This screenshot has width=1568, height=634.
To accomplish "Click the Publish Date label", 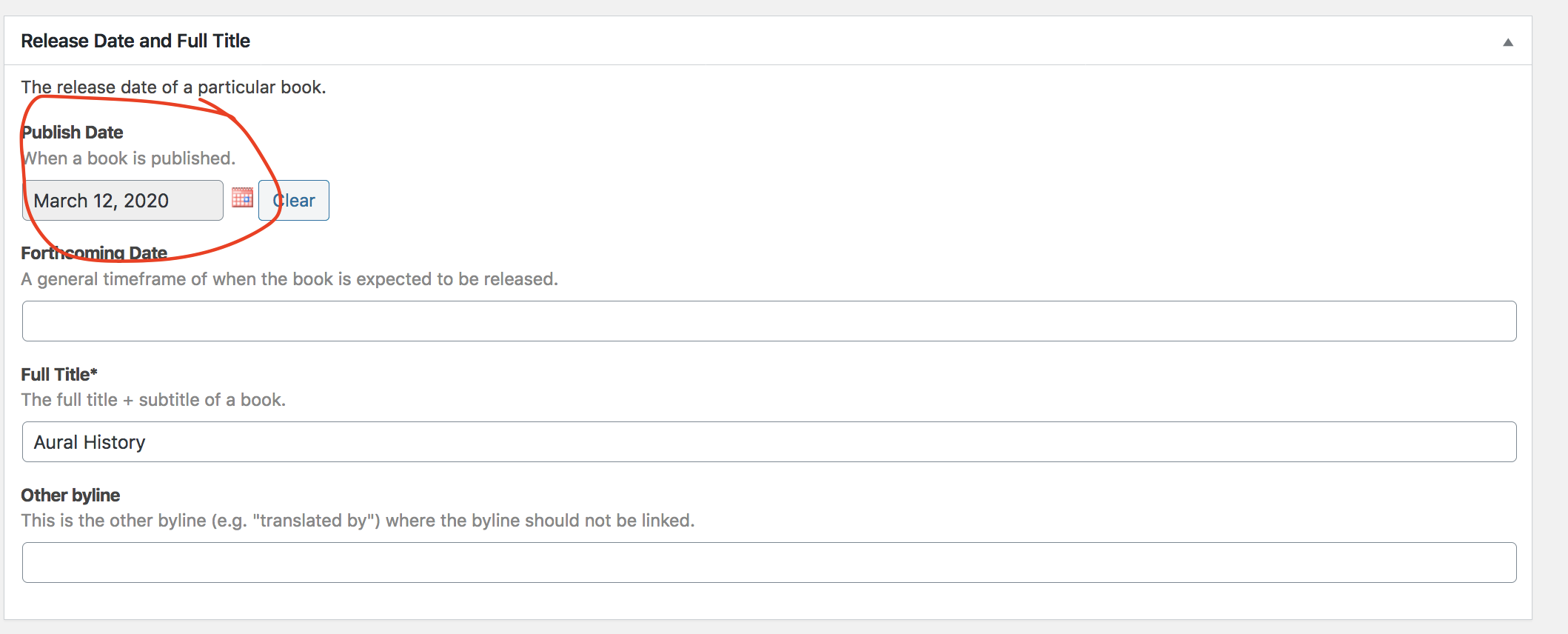I will point(73,133).
